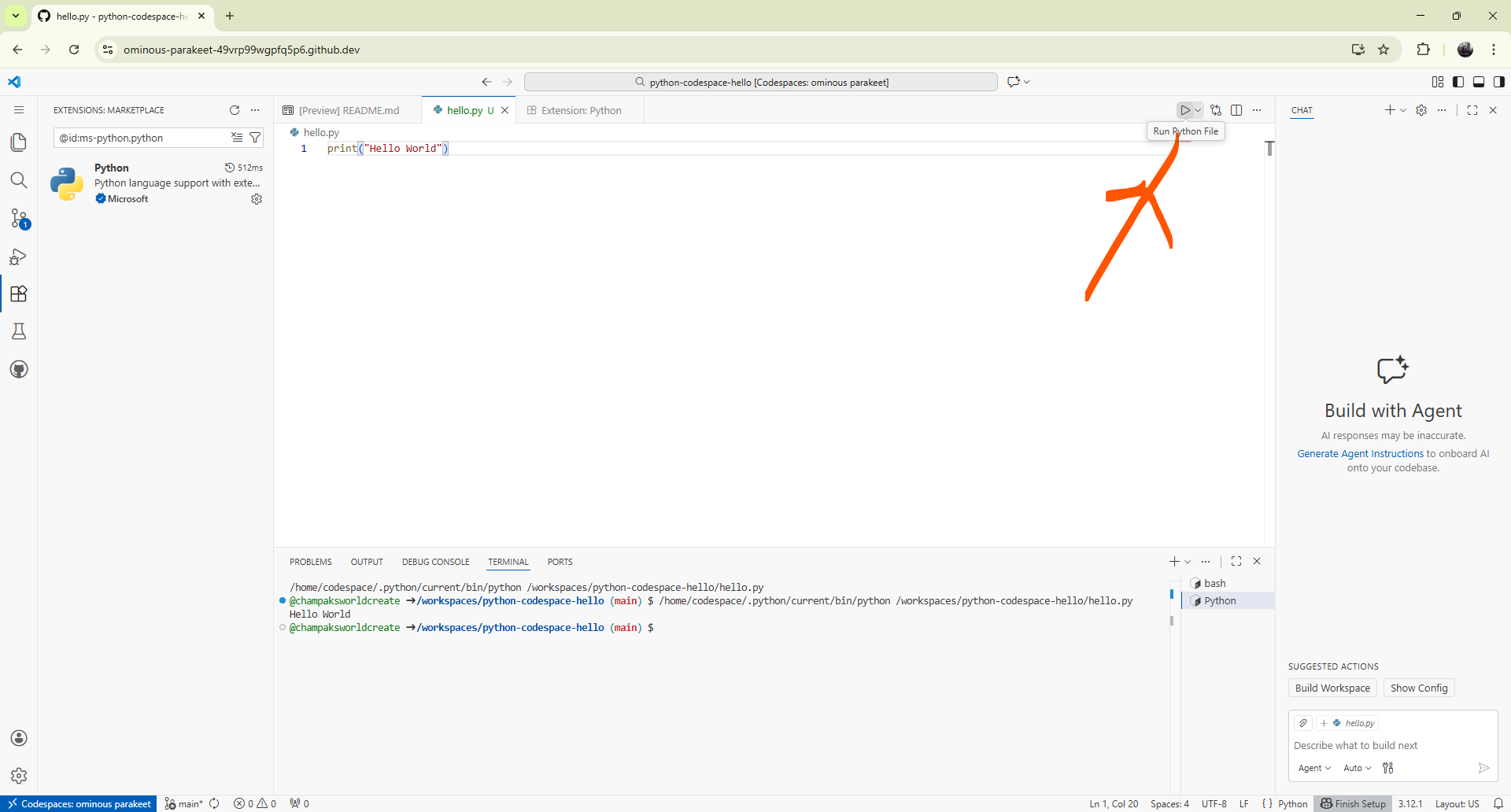1511x812 pixels.
Task: Configure chat tools icon
Action: 1388,768
